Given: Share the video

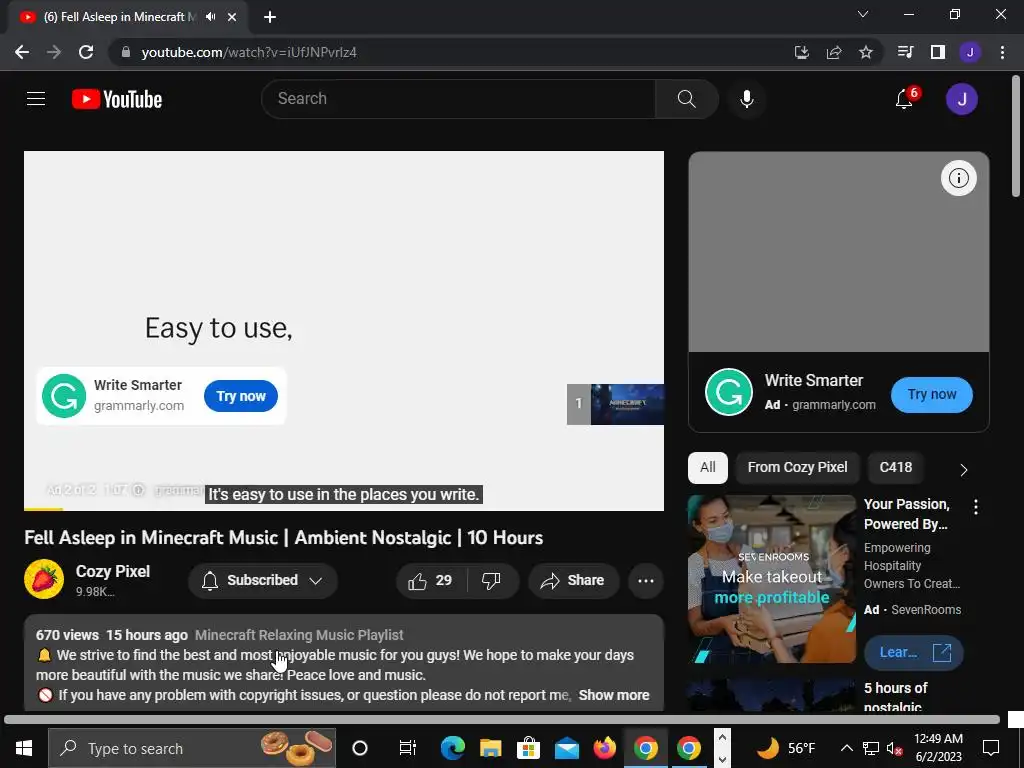Looking at the screenshot, I should point(573,581).
